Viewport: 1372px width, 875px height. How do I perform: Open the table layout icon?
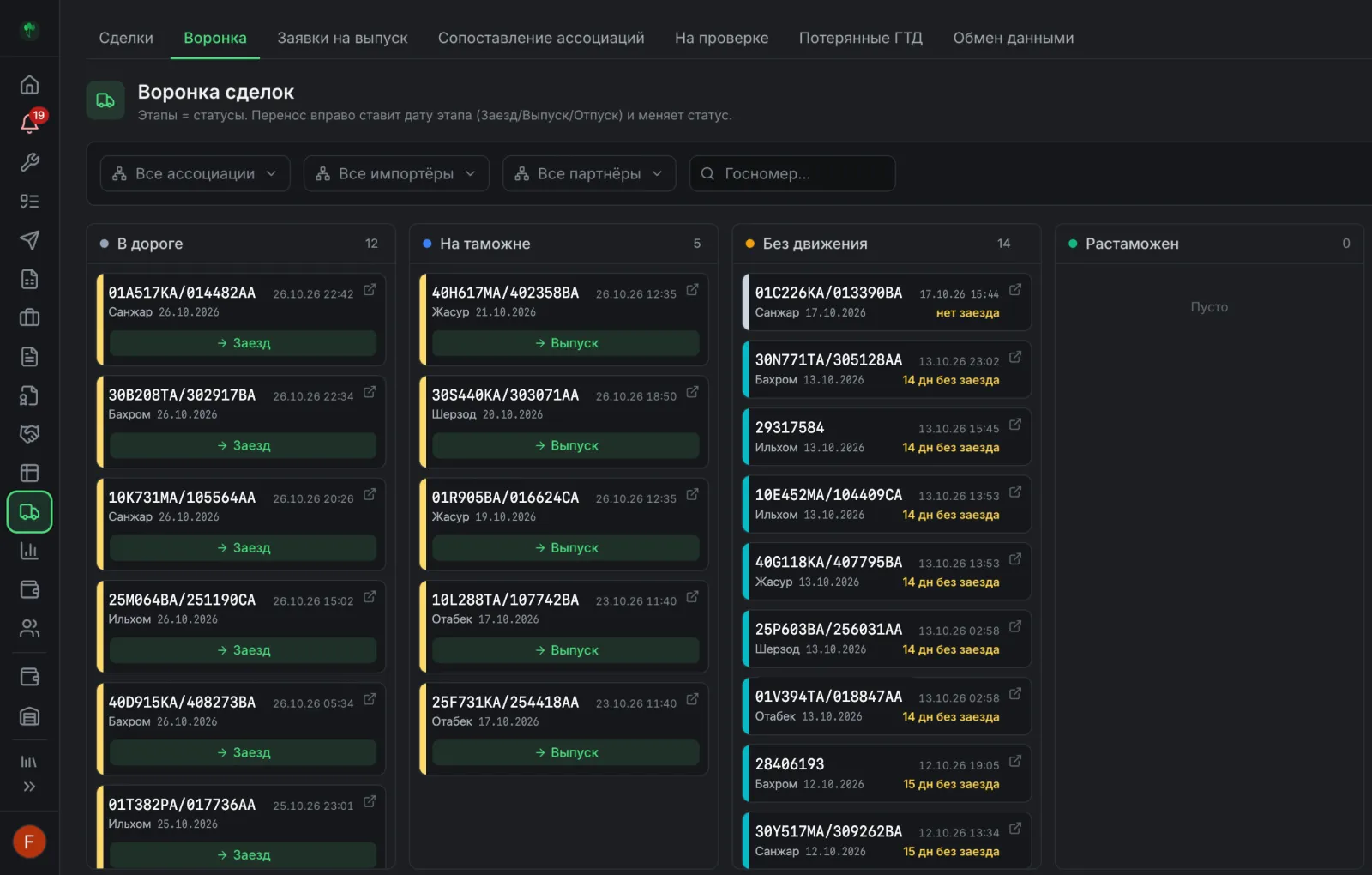tap(29, 474)
